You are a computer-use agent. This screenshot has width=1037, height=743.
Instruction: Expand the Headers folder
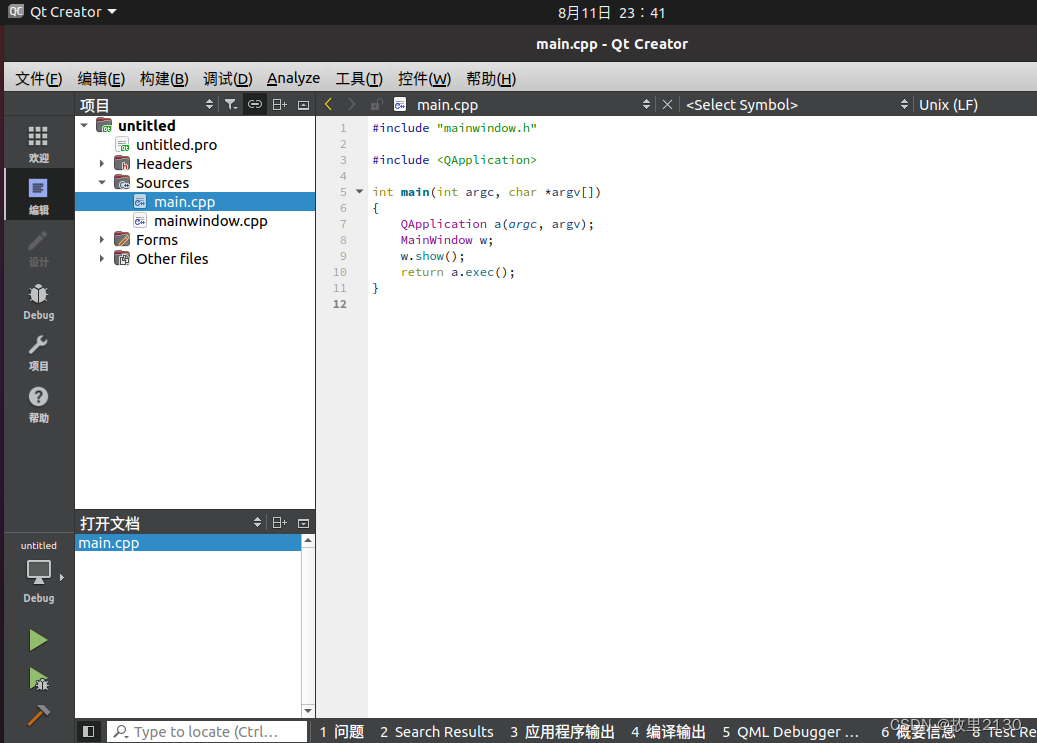point(102,163)
